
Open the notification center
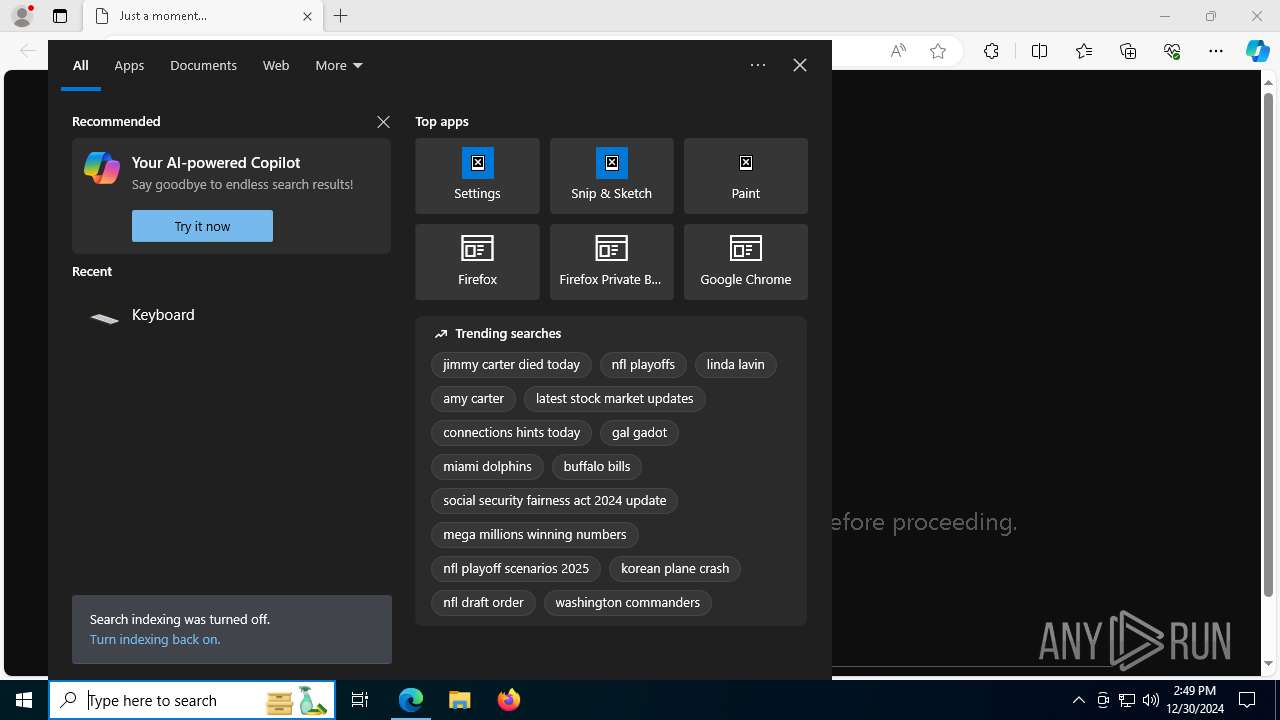[x=1247, y=700]
